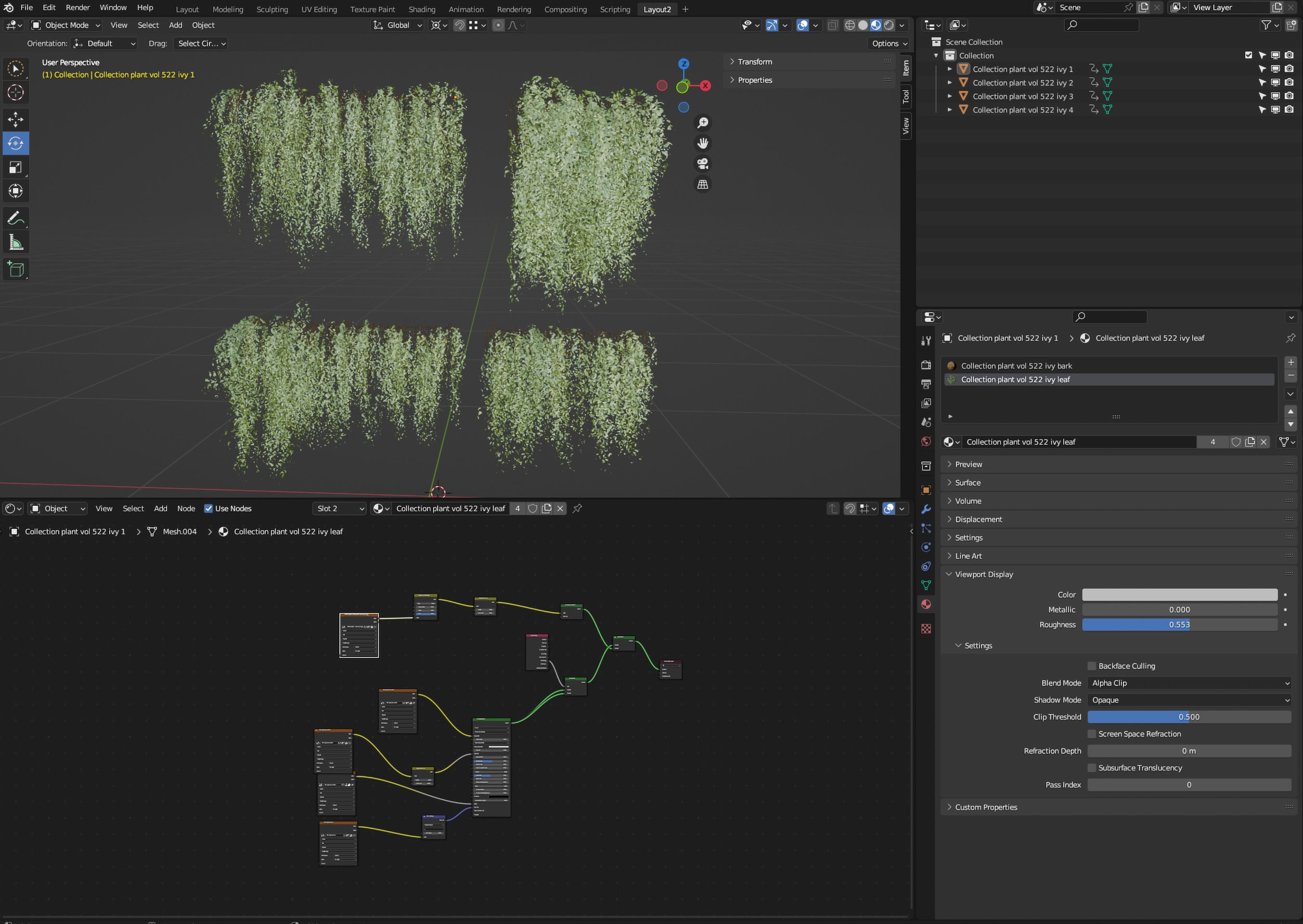This screenshot has width=1303, height=924.
Task: Click the Viewport Display color swatch
Action: [x=1179, y=595]
